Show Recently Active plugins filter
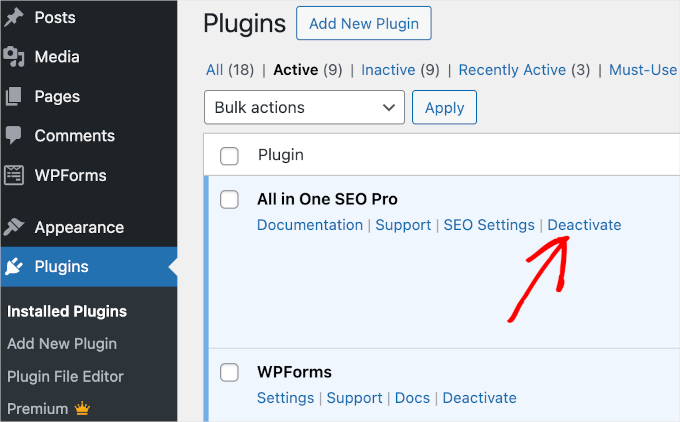The height and width of the screenshot is (422, 680). point(525,70)
